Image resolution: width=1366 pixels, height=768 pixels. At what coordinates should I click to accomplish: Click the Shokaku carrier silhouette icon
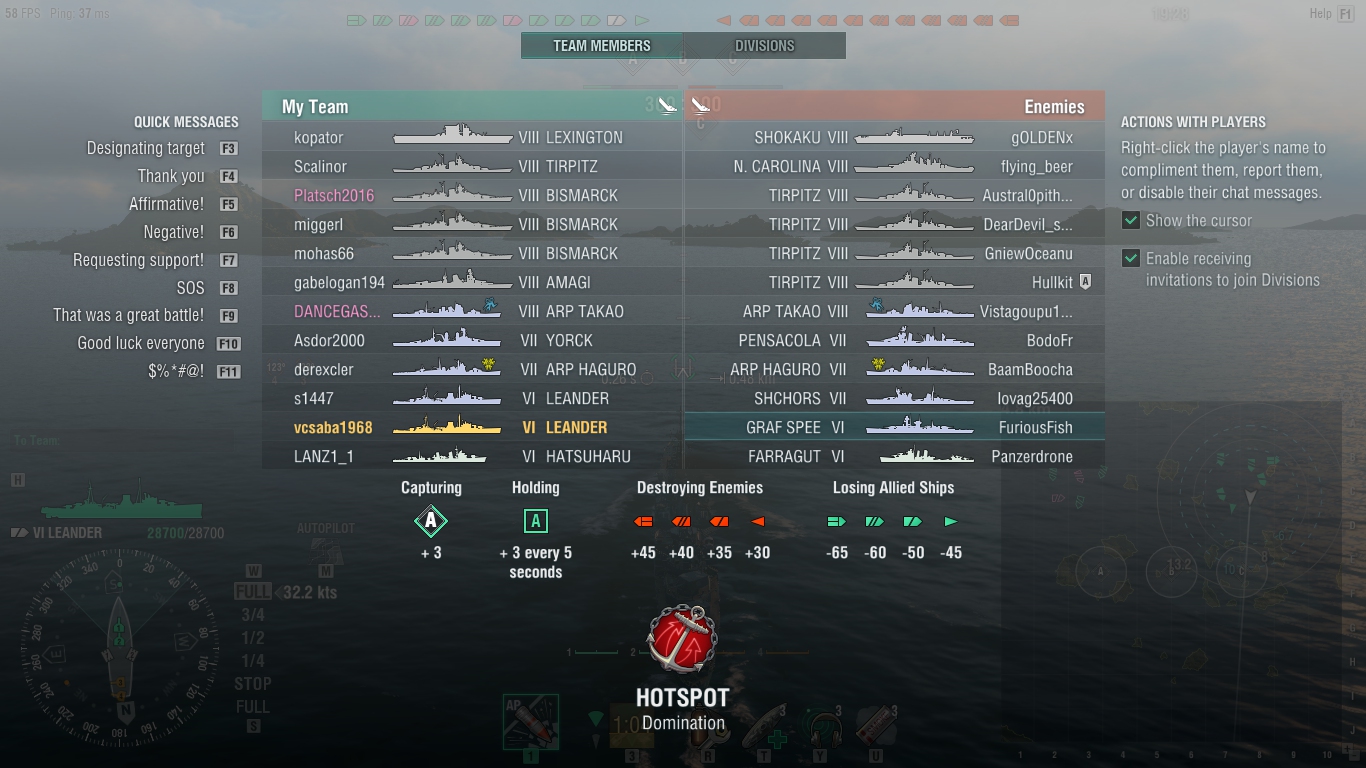click(914, 138)
